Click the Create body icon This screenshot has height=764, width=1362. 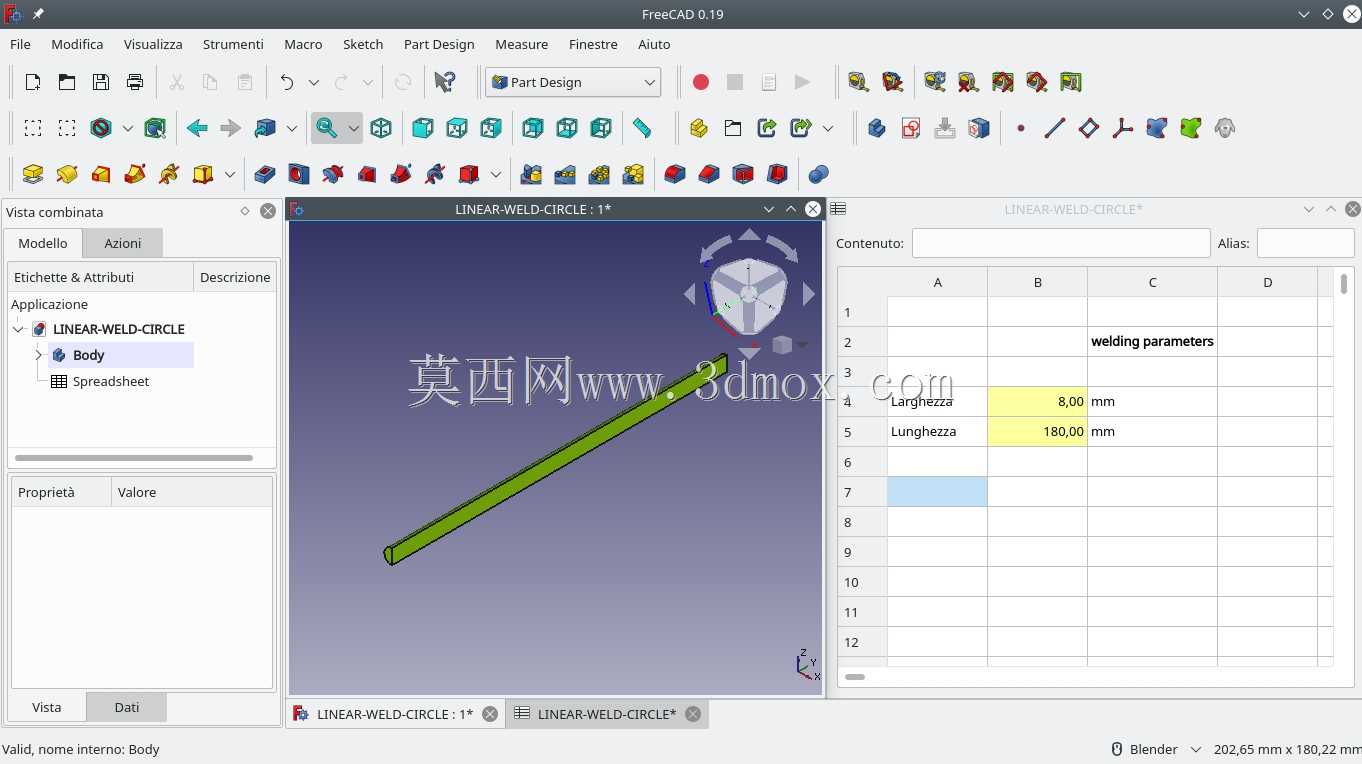point(877,128)
